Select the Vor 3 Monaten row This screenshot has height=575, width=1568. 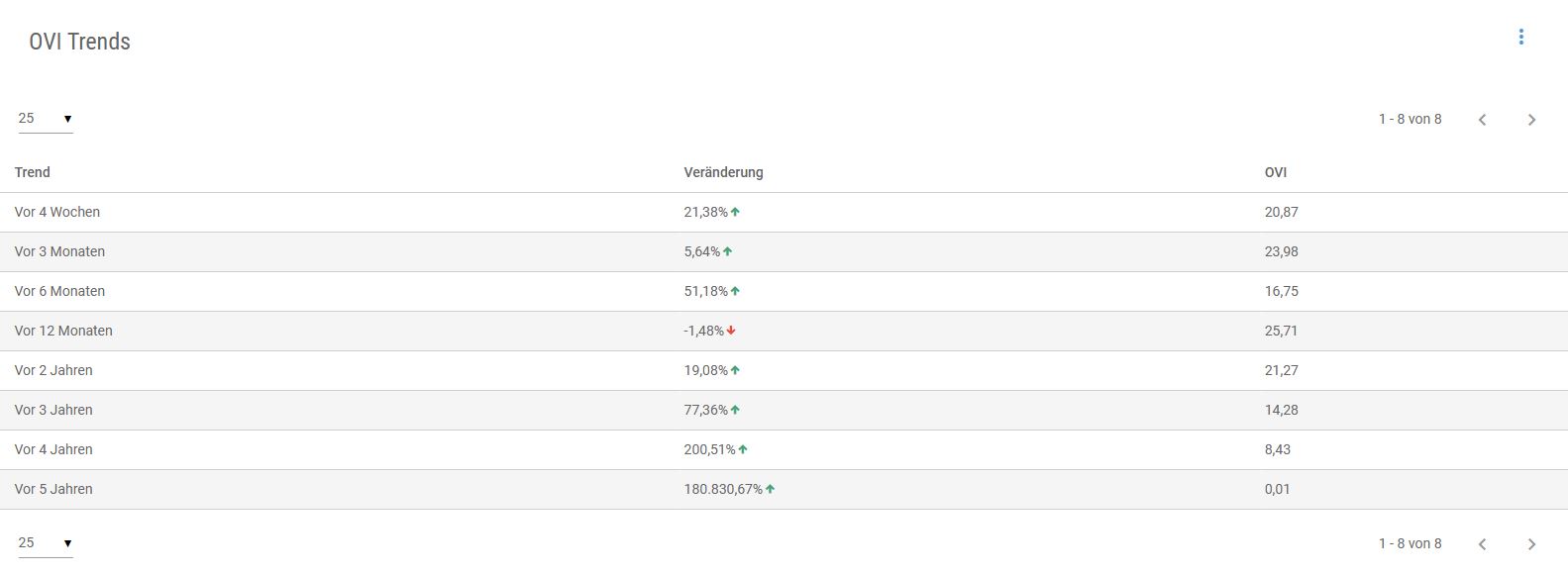point(59,251)
